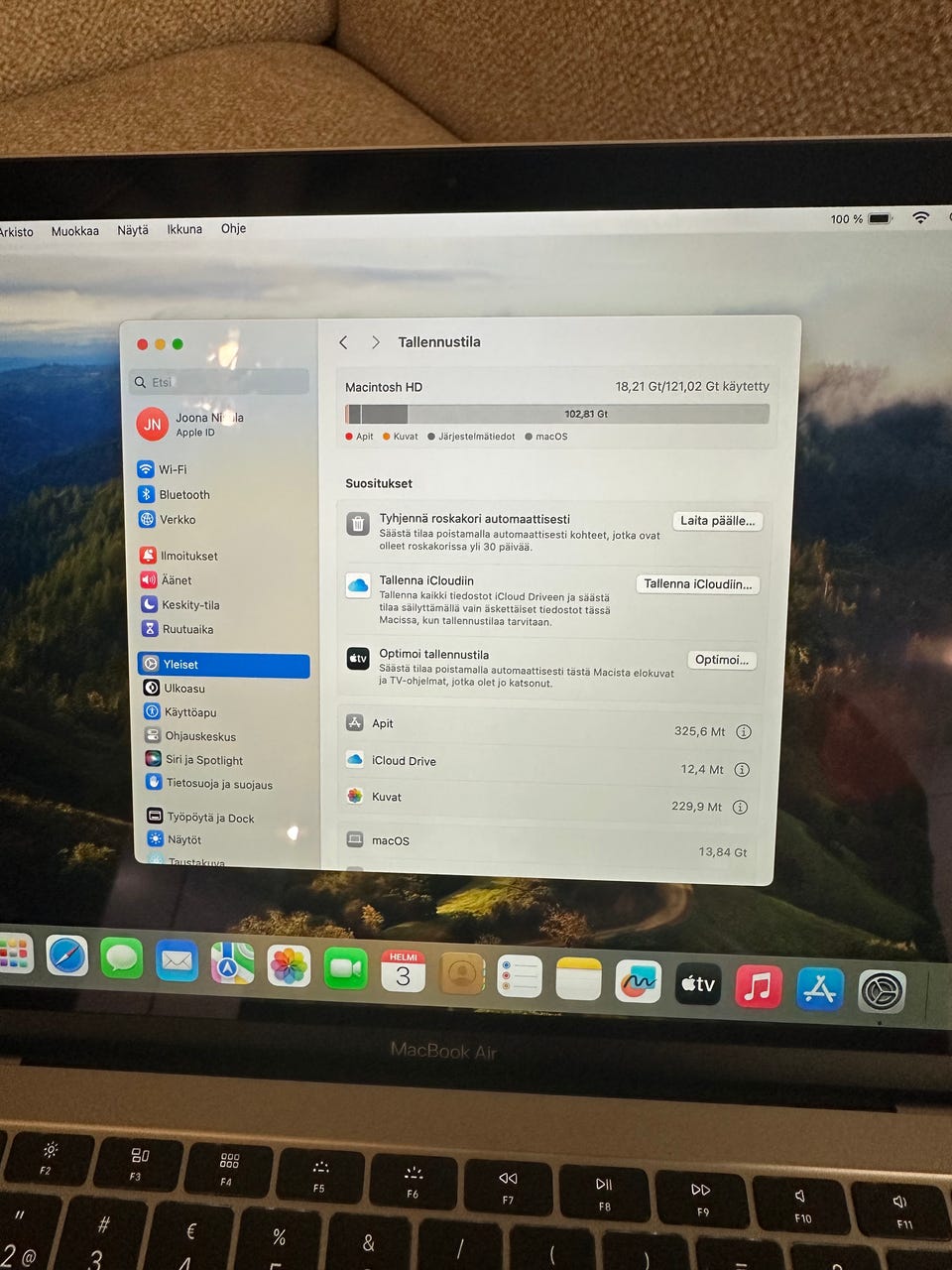Open Apple TV from the Dock

pos(698,983)
